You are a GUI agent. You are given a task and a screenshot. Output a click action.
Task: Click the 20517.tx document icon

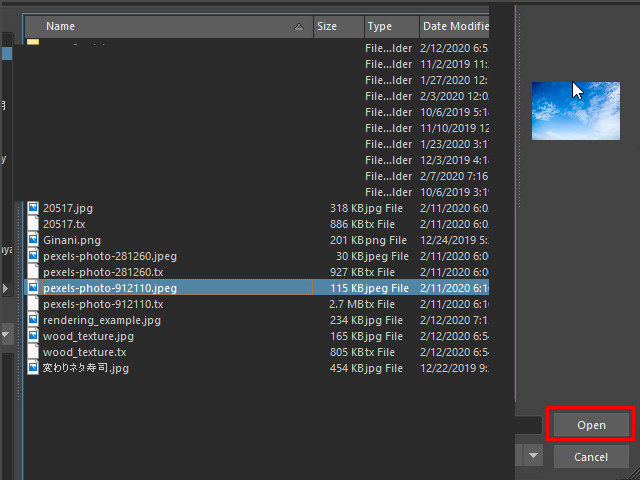(32, 224)
